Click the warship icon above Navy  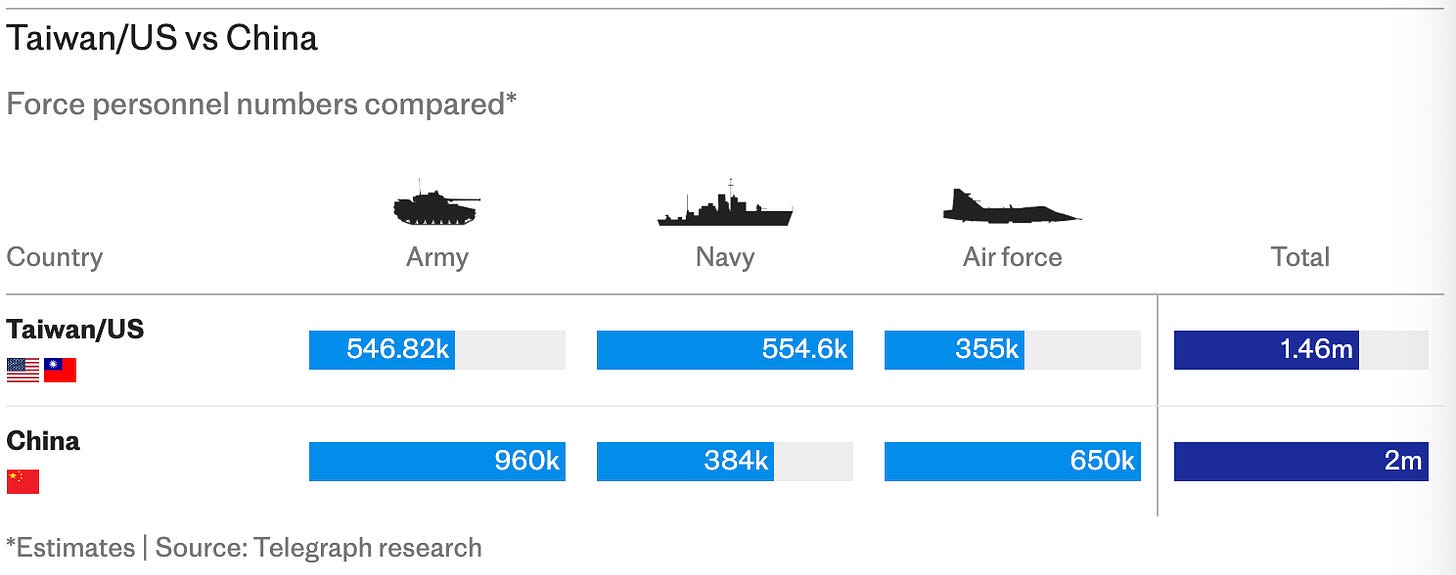[x=725, y=203]
